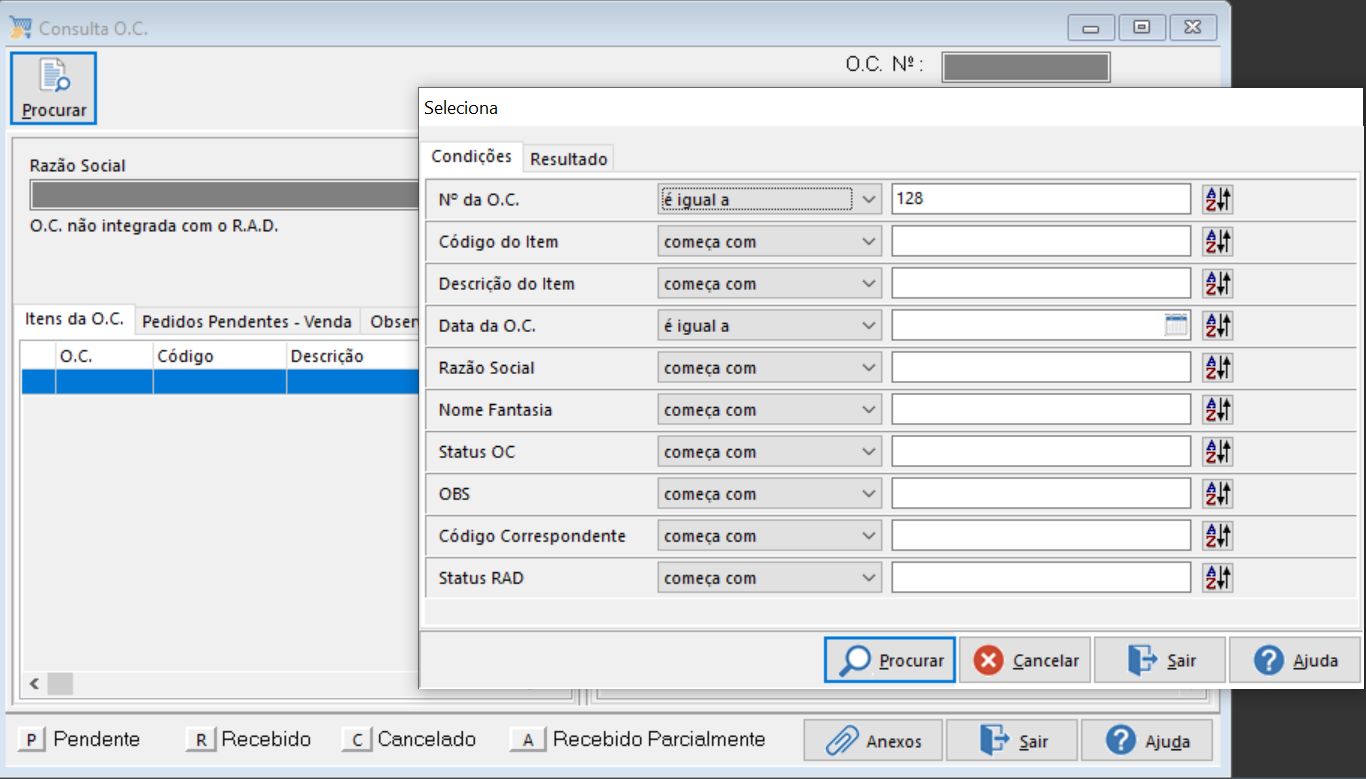
Task: Click the Razão Social value field in dialog
Action: (x=1041, y=367)
